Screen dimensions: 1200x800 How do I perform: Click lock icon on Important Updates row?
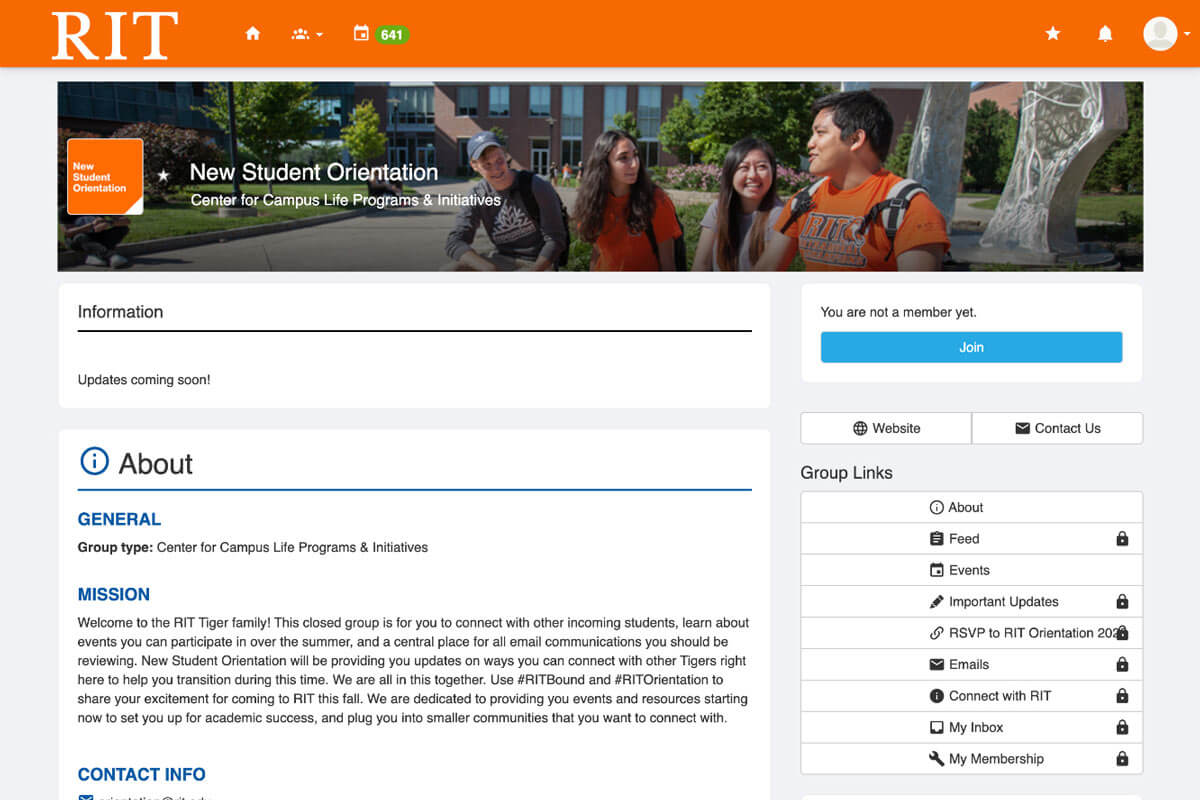point(1122,602)
